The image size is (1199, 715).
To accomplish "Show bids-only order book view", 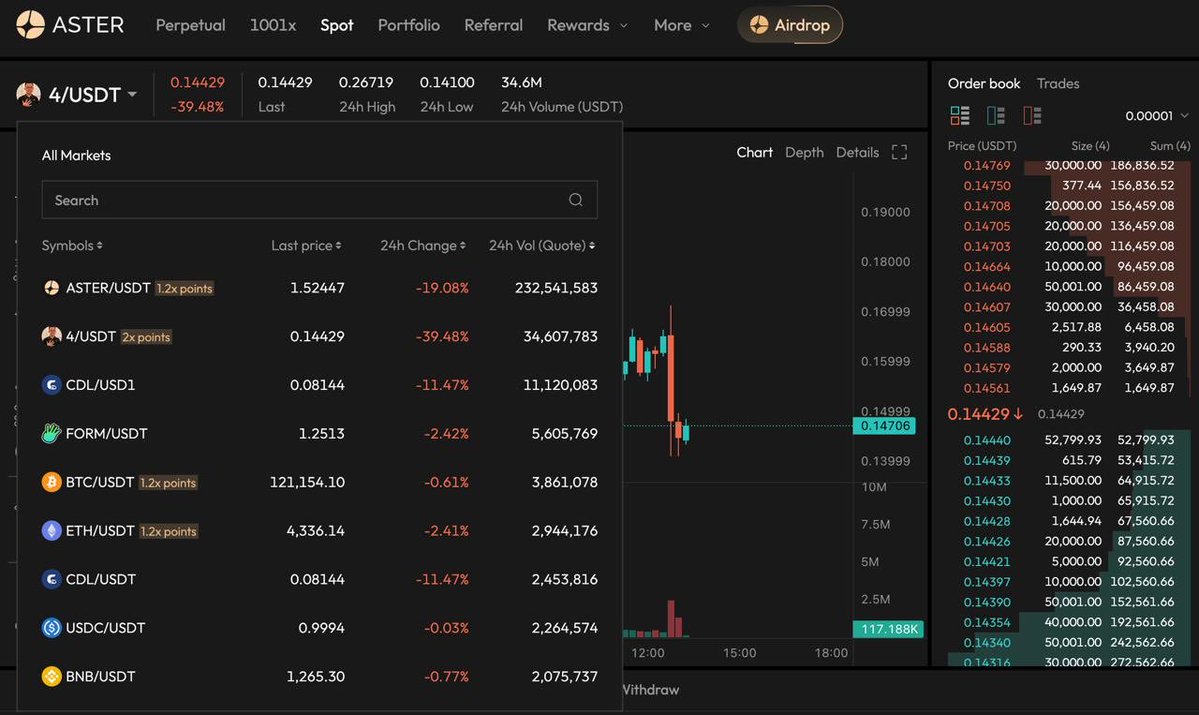I will pos(996,115).
